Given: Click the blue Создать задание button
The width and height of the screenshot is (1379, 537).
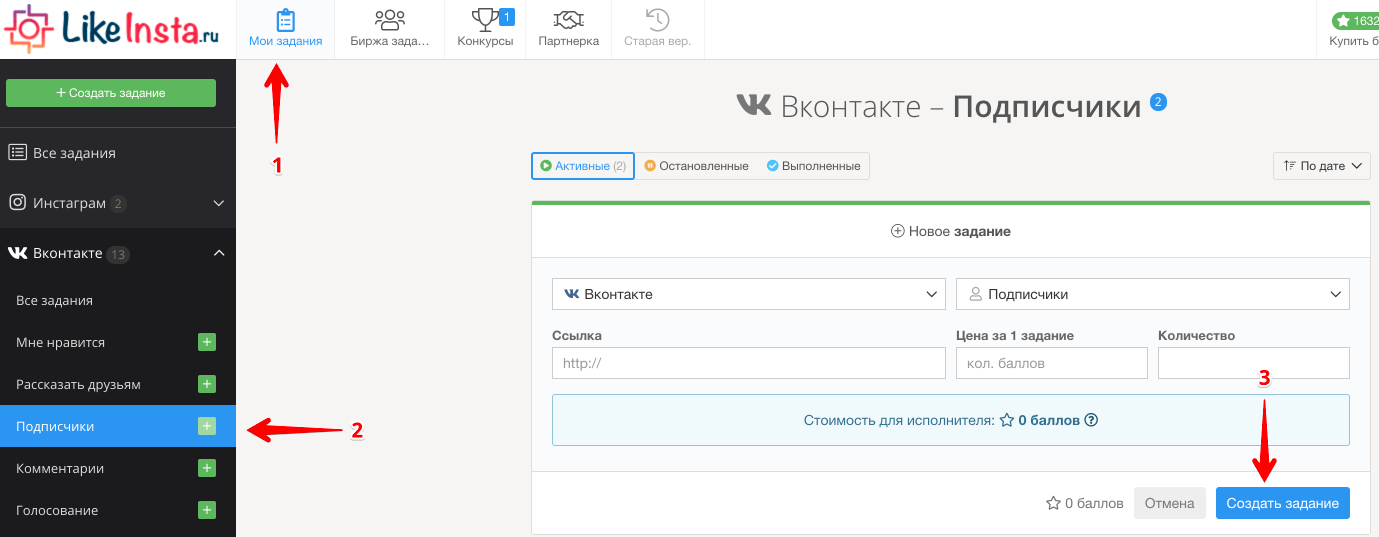Looking at the screenshot, I should [1283, 503].
